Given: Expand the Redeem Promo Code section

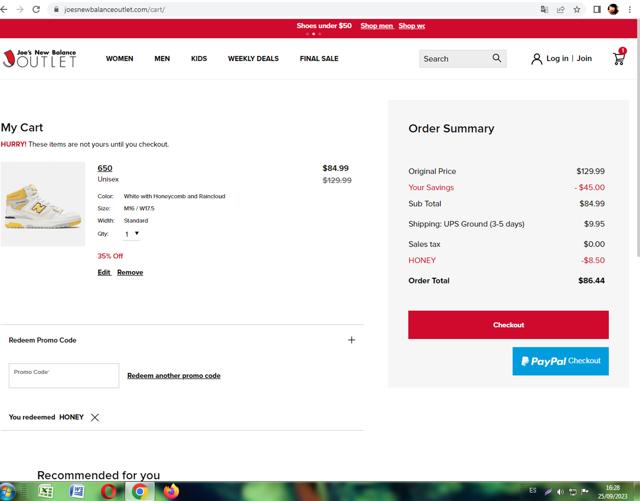Looking at the screenshot, I should click(351, 340).
